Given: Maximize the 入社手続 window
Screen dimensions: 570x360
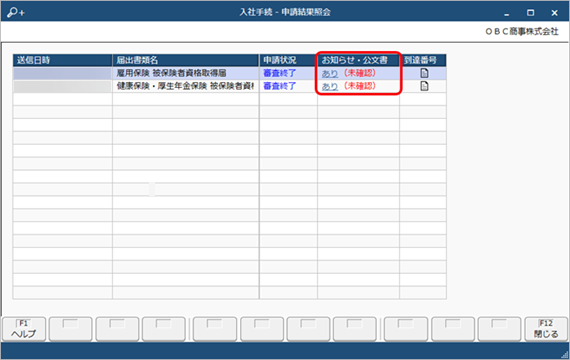Looking at the screenshot, I should (530, 13).
